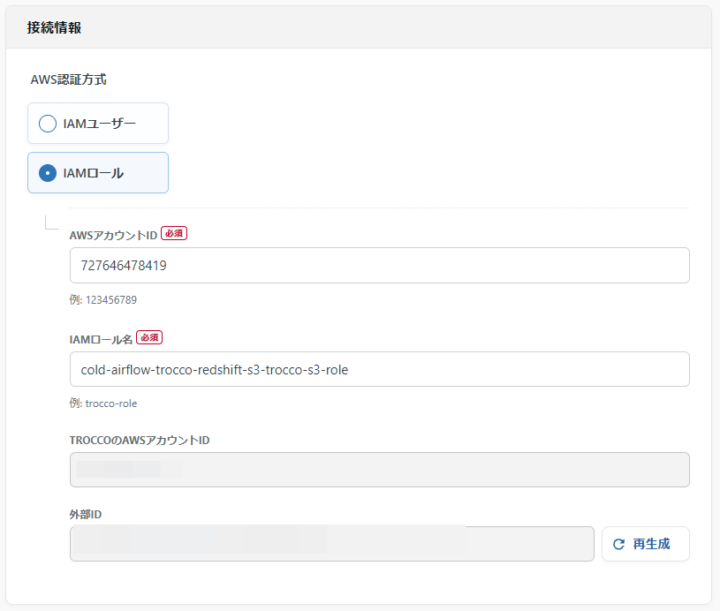The height and width of the screenshot is (611, 720).
Task: Click the AWSアカウントID label text
Action: pyautogui.click(x=113, y=235)
